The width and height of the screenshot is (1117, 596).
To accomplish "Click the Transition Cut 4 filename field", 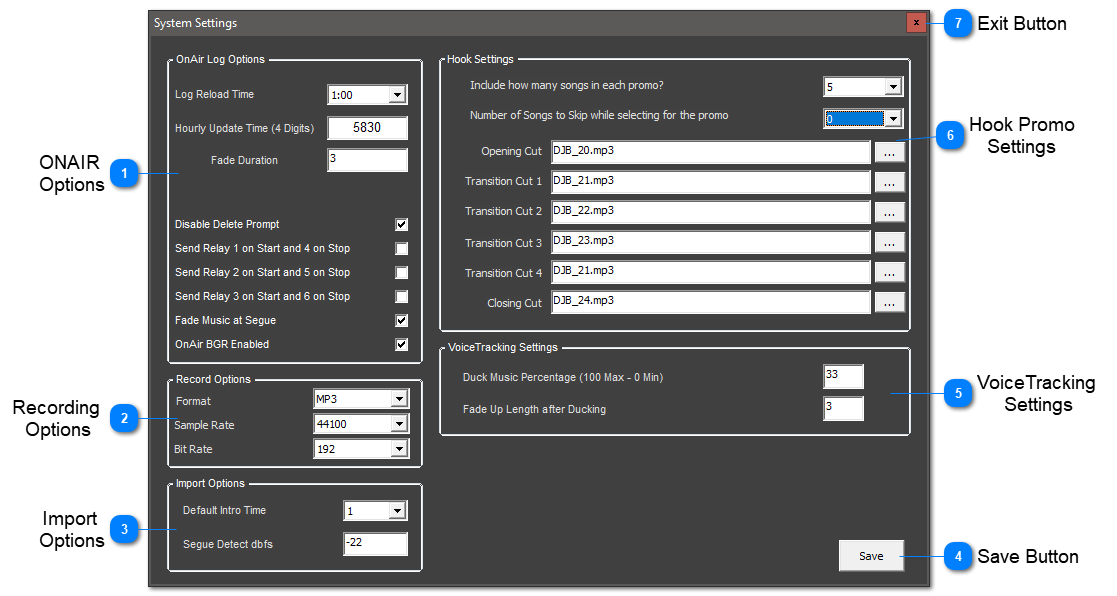I will [711, 272].
